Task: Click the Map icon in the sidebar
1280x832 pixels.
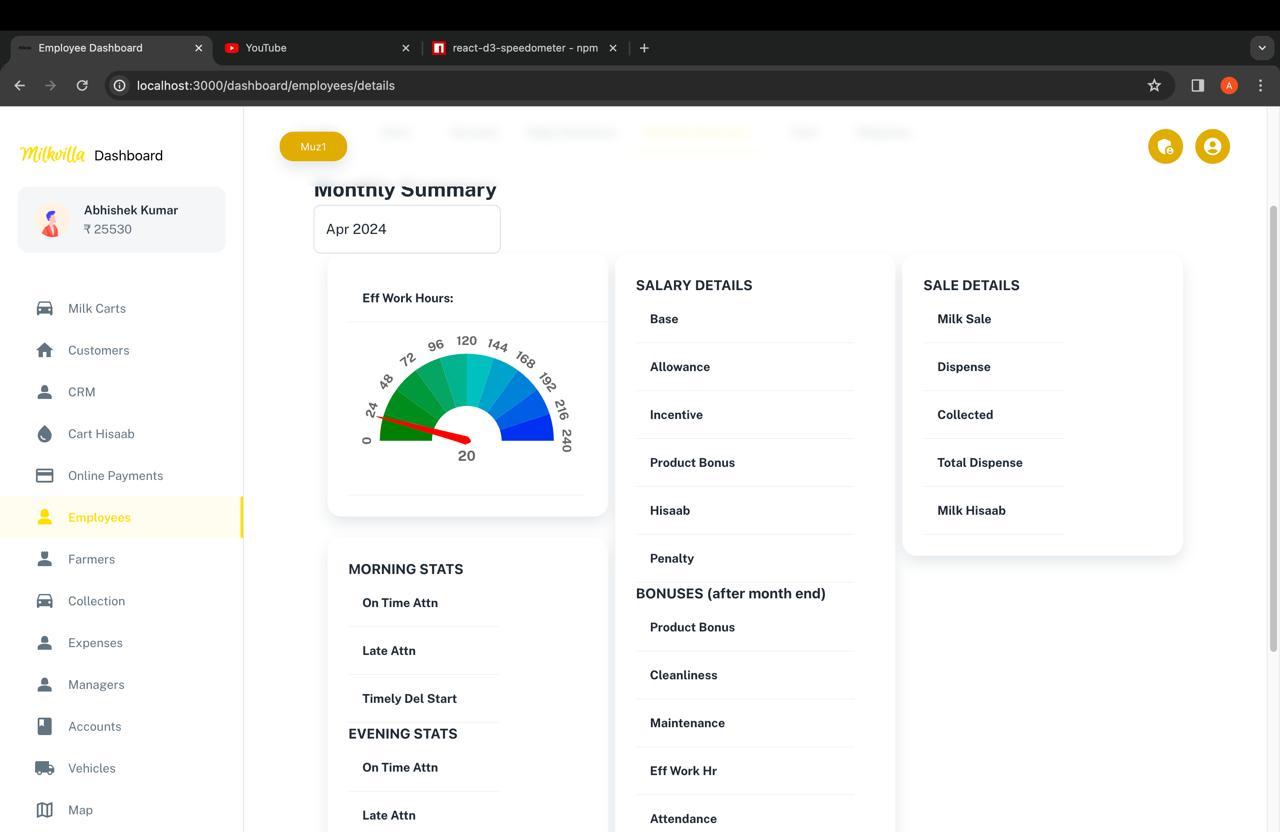Action: (x=44, y=810)
